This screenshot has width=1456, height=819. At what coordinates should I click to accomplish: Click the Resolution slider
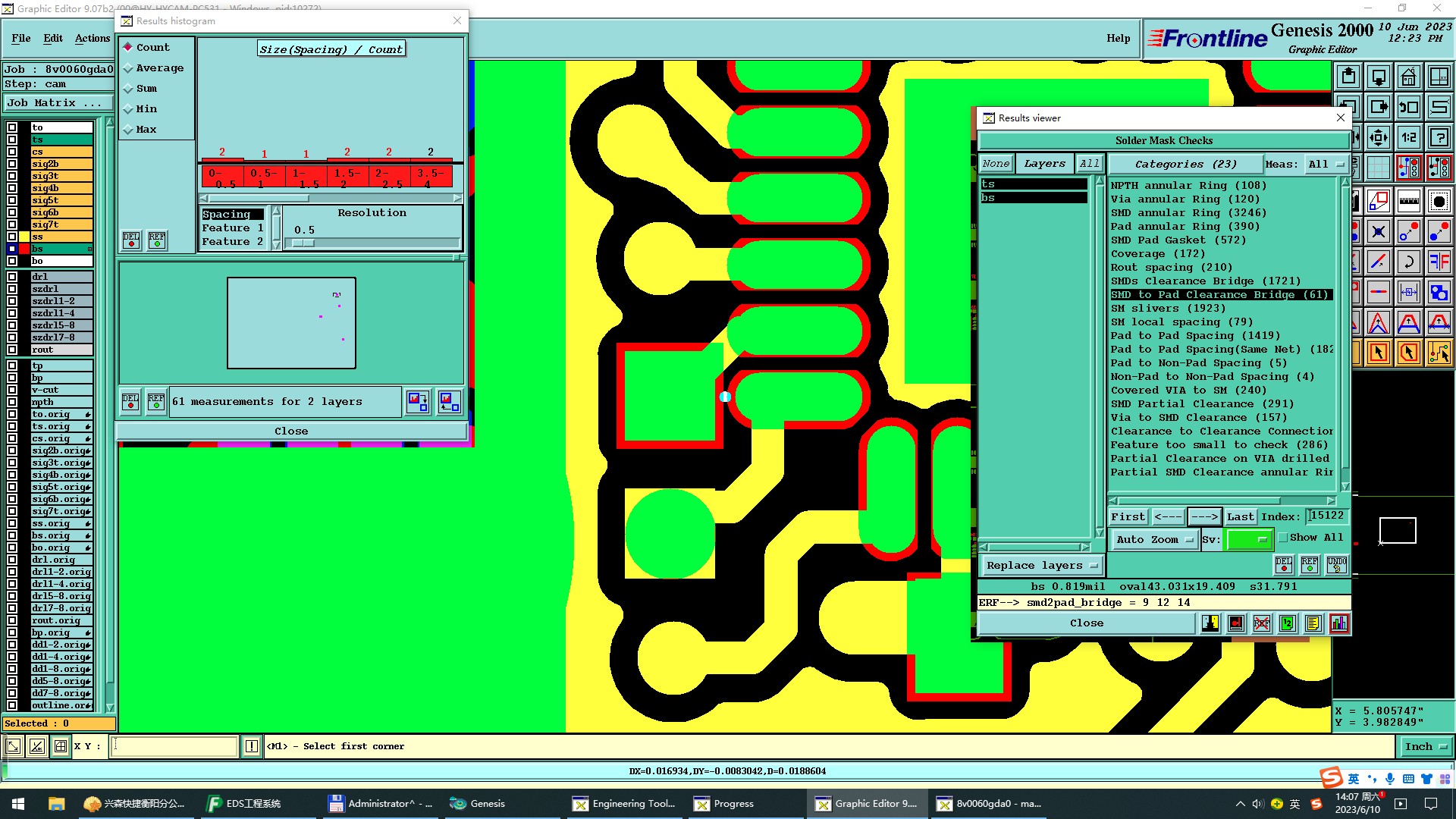(303, 243)
